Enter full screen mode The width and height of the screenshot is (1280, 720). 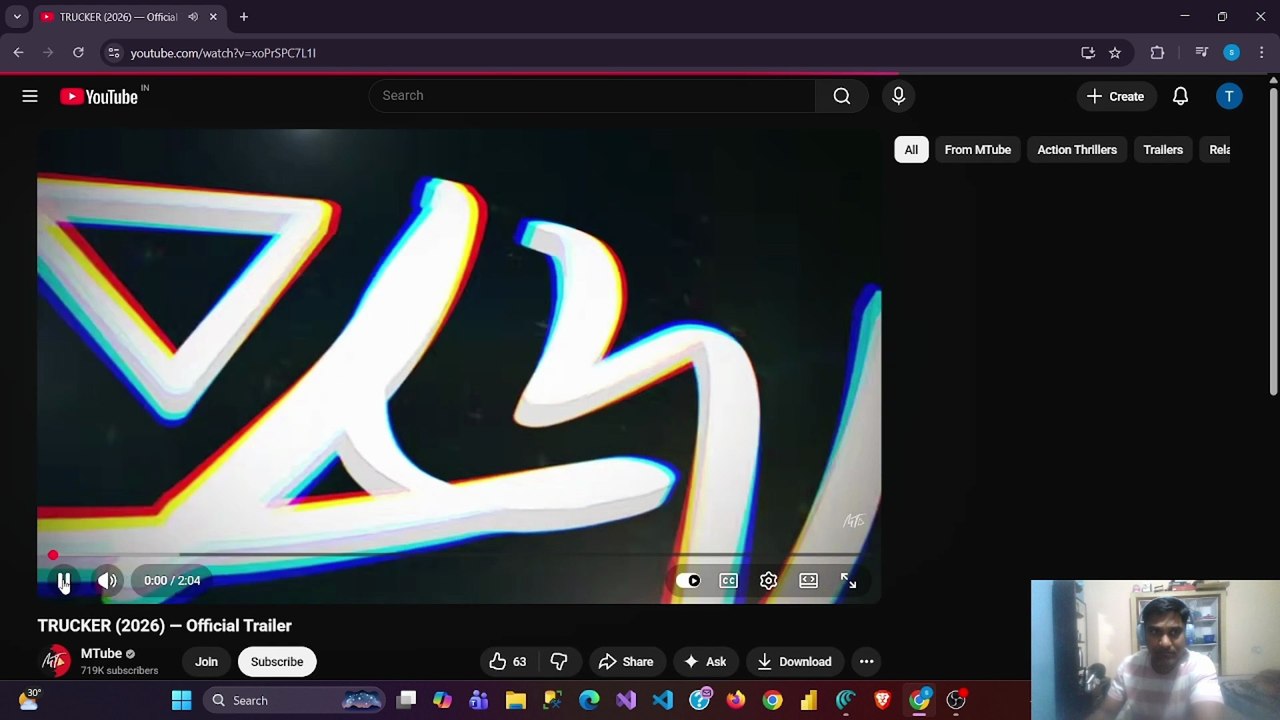(848, 581)
